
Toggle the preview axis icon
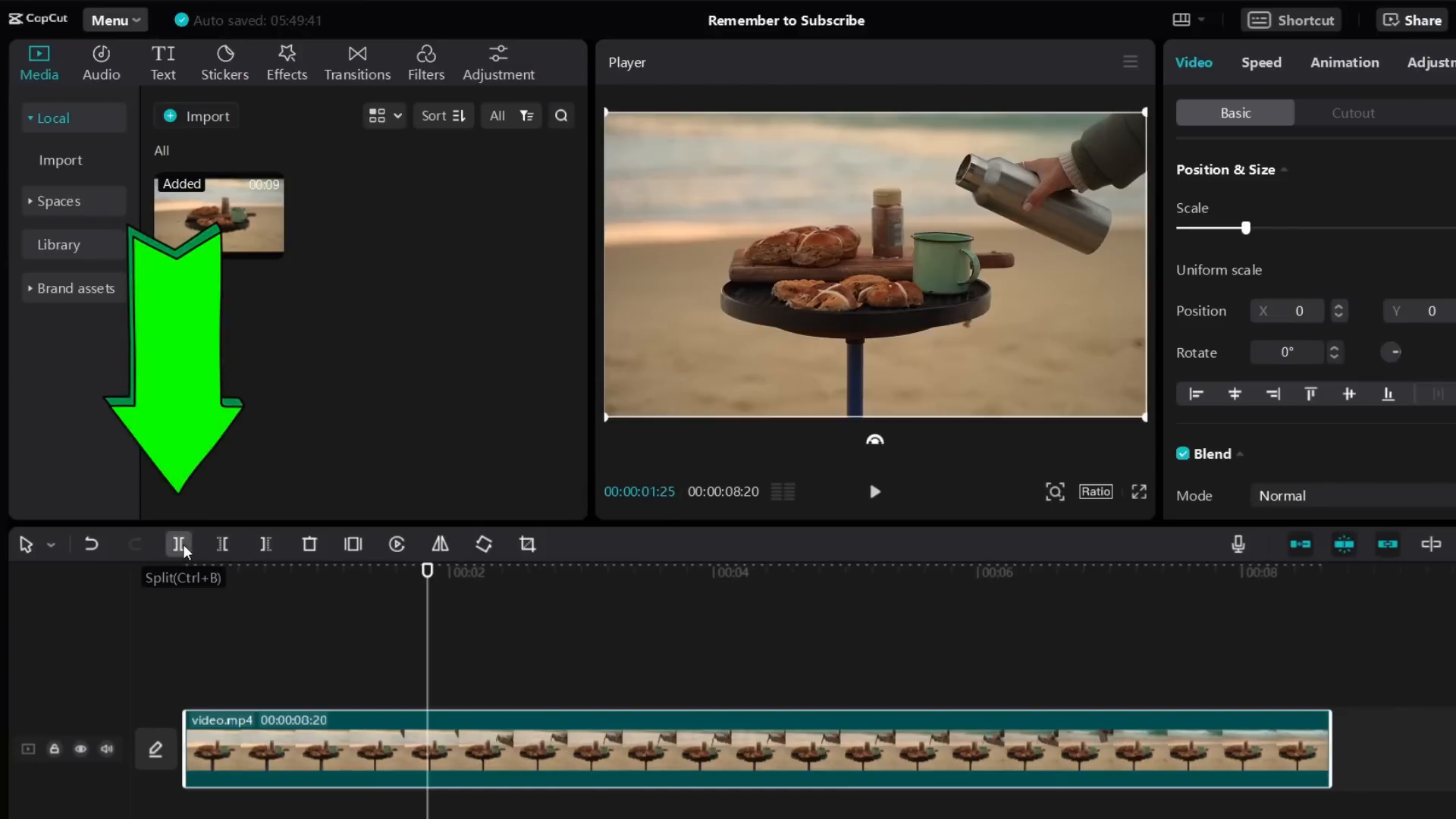coord(1431,544)
